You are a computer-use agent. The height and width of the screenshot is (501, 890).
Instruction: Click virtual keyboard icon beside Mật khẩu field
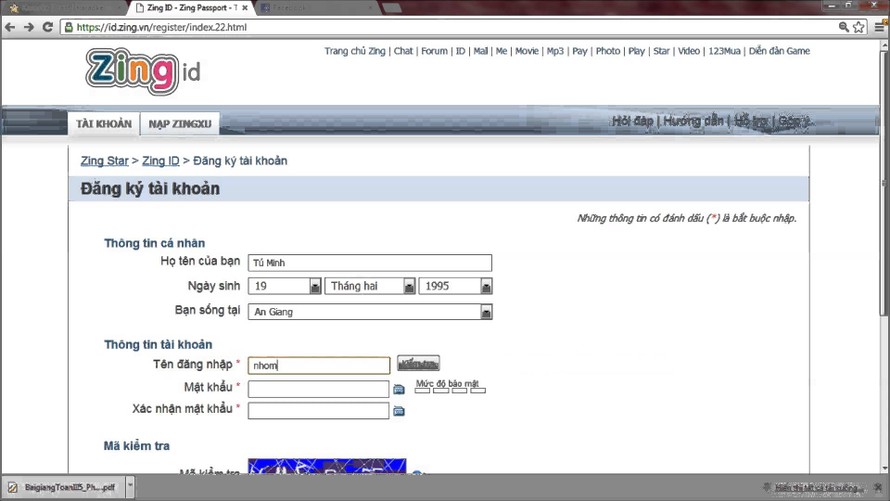click(399, 389)
